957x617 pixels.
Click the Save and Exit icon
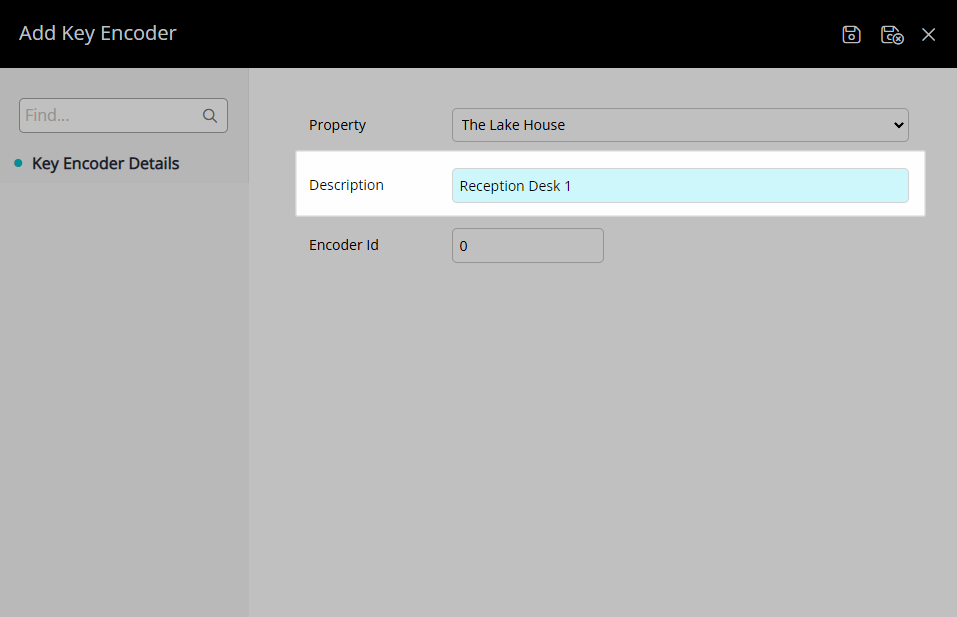click(892, 34)
